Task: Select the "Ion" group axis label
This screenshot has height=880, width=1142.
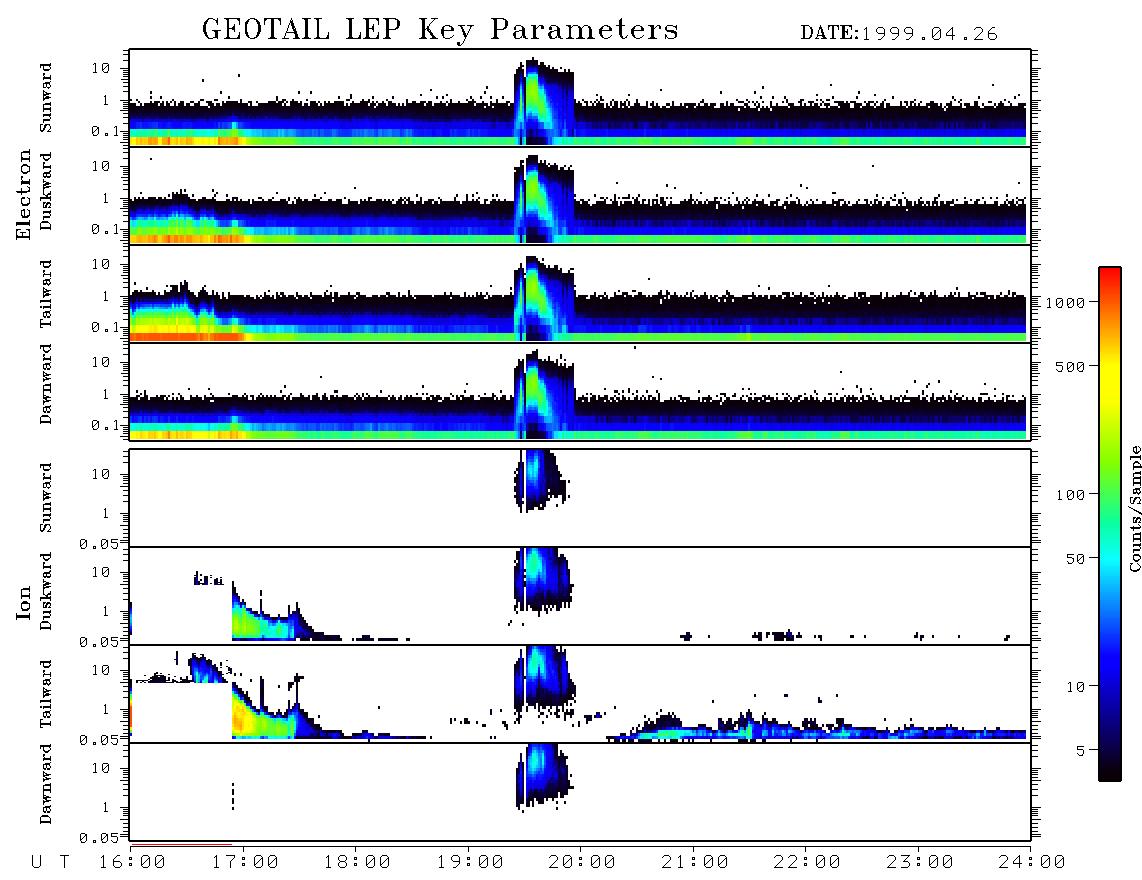Action: pos(24,602)
